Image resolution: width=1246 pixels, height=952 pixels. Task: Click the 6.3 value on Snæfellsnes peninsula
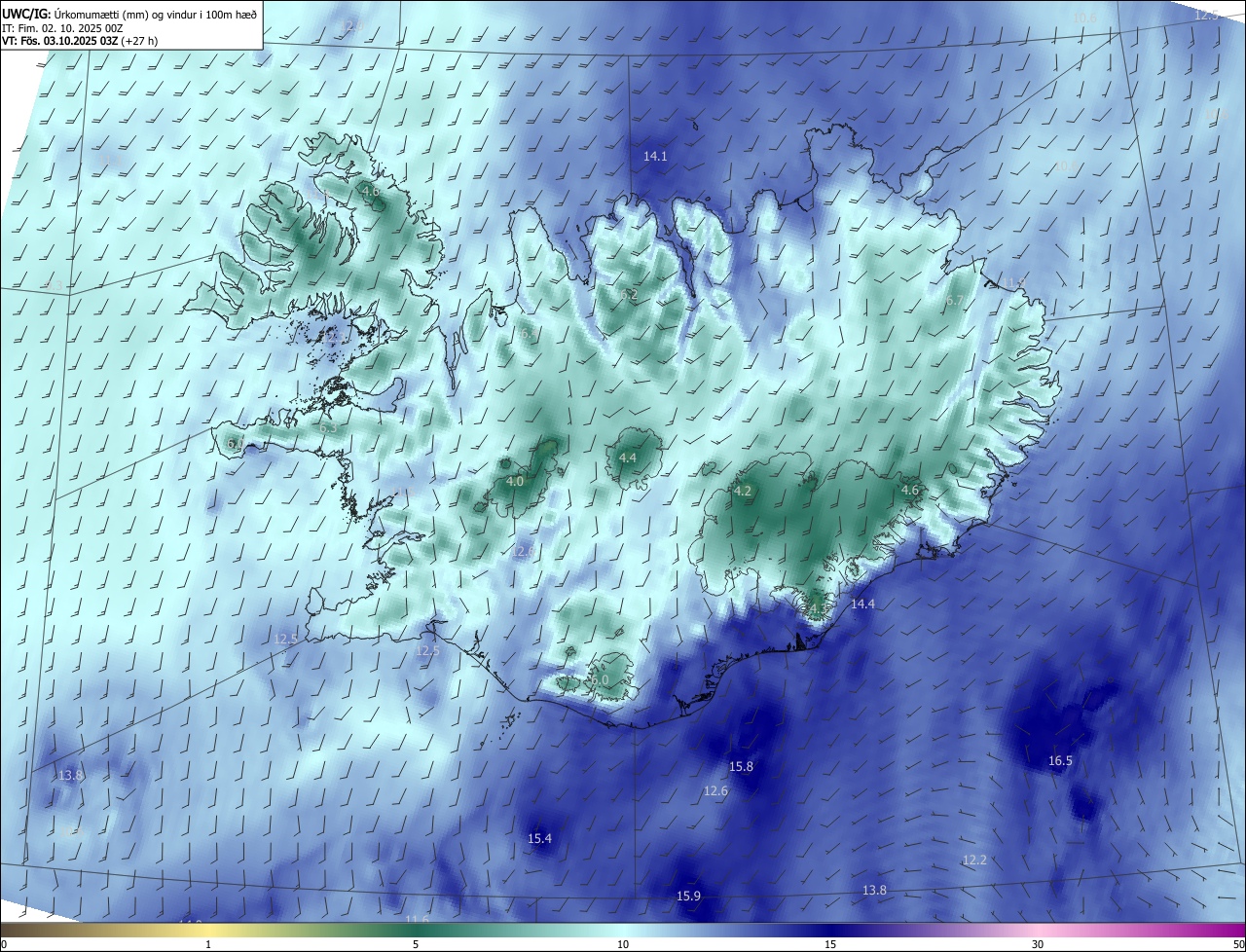pyautogui.click(x=328, y=427)
